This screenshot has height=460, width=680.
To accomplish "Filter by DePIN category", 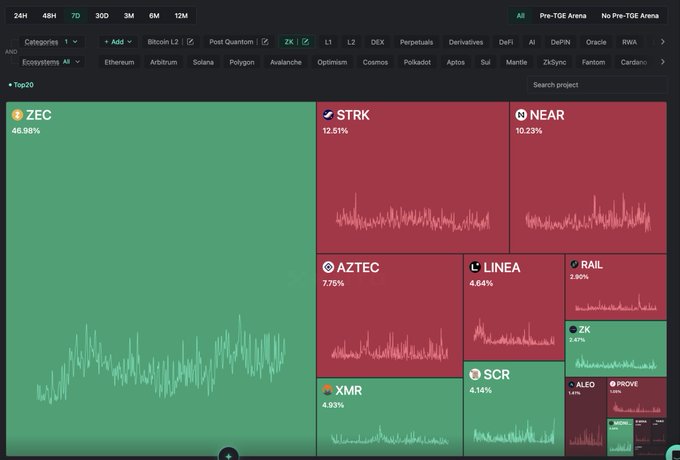I will pyautogui.click(x=560, y=42).
